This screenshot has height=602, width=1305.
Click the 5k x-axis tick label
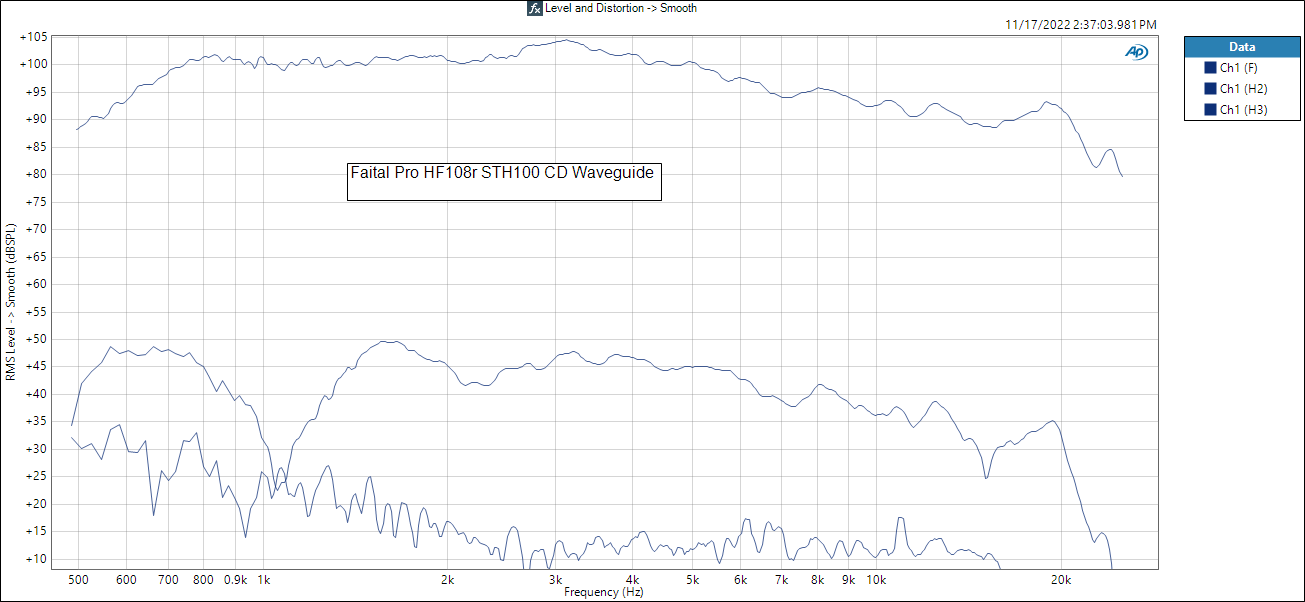(692, 580)
